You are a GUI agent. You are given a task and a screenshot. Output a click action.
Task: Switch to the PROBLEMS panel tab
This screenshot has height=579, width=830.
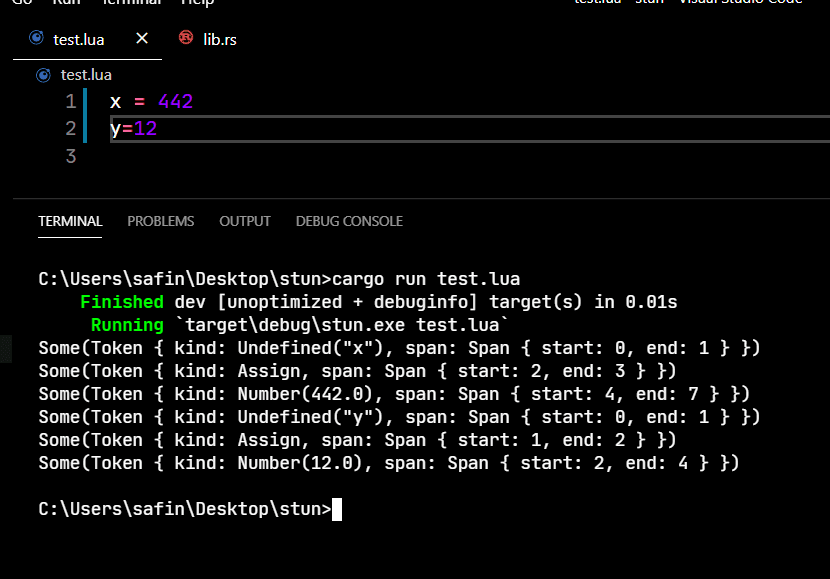click(160, 221)
